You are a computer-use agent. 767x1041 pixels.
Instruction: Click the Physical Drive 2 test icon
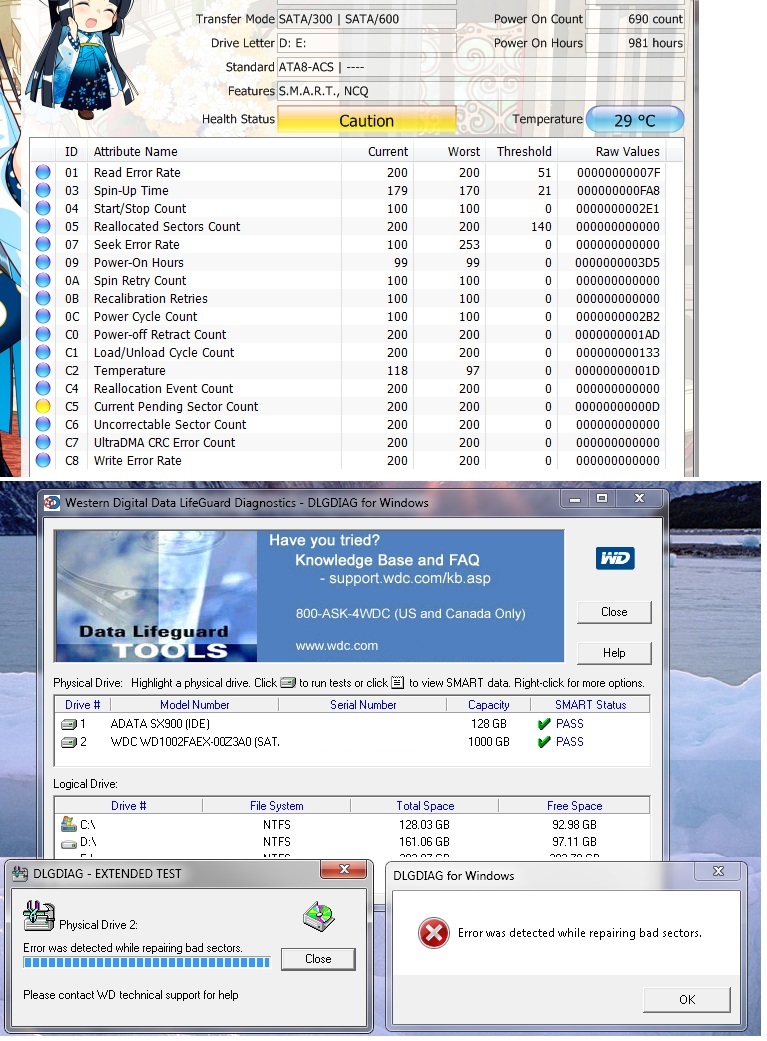pyautogui.click(x=39, y=916)
